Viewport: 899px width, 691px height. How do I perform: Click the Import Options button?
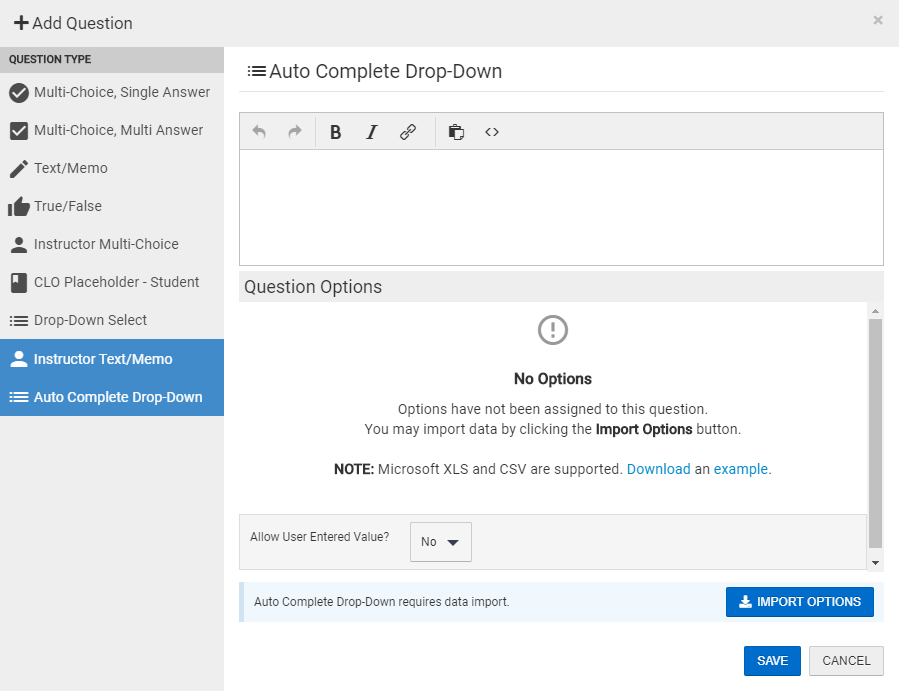(x=800, y=602)
